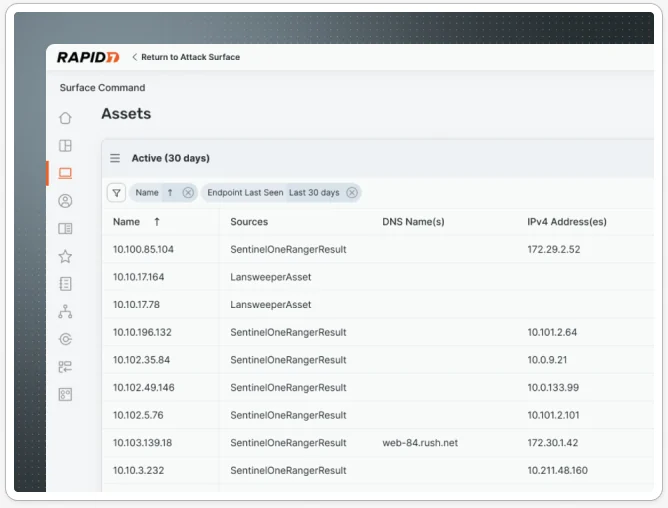Open asset 10.100.85.104
This screenshot has width=668, height=508.
click(x=143, y=249)
